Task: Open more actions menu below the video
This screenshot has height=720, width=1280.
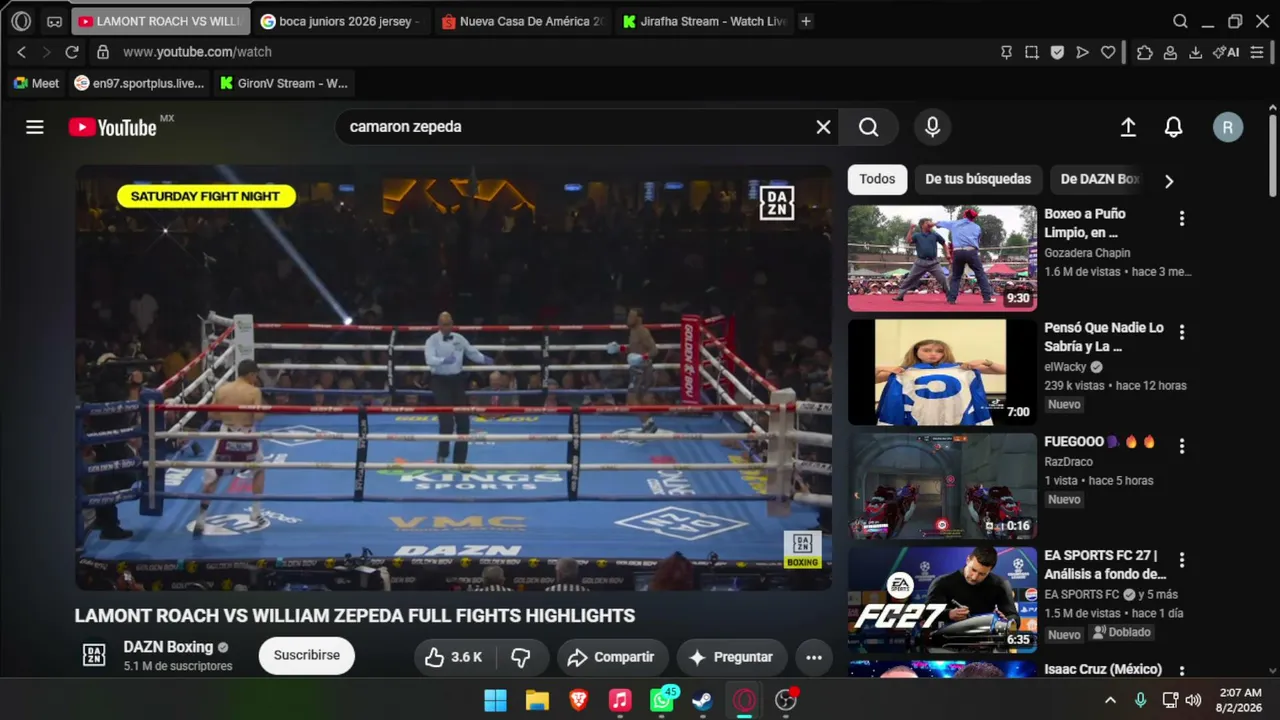Action: 814,657
